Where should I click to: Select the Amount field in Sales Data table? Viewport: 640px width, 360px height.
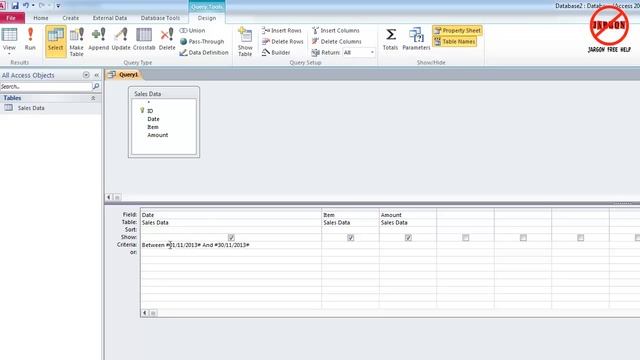click(x=158, y=135)
